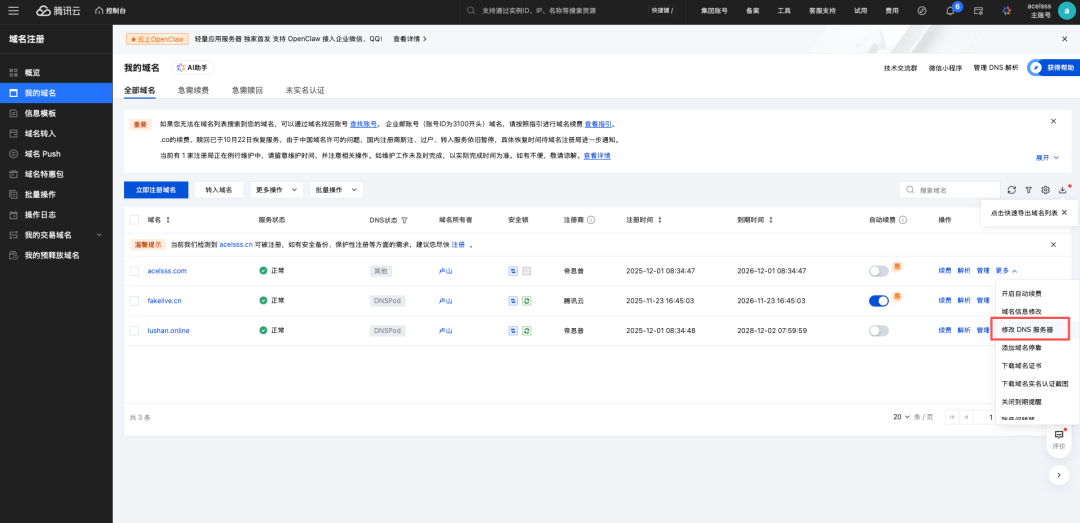Open the user avatar 'a' menu
The image size is (1080, 523).
[x=1066, y=11]
